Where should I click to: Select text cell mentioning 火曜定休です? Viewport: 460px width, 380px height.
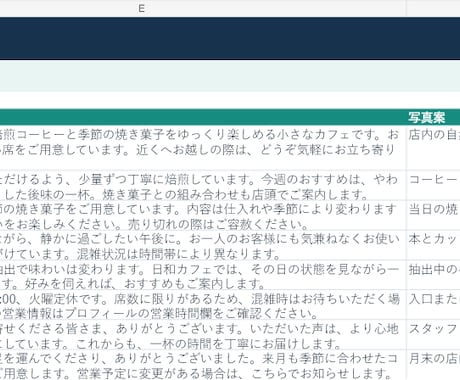[203, 305]
